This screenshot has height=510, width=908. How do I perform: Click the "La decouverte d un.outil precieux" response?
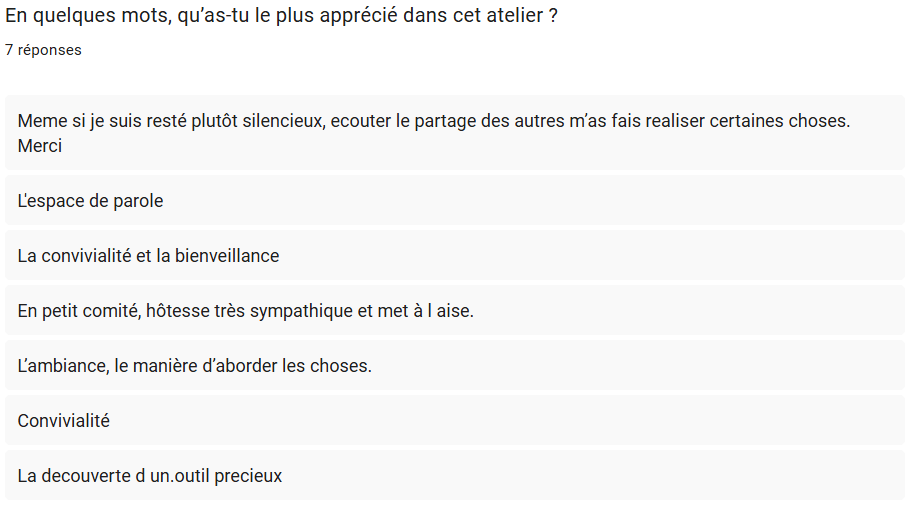(x=149, y=476)
